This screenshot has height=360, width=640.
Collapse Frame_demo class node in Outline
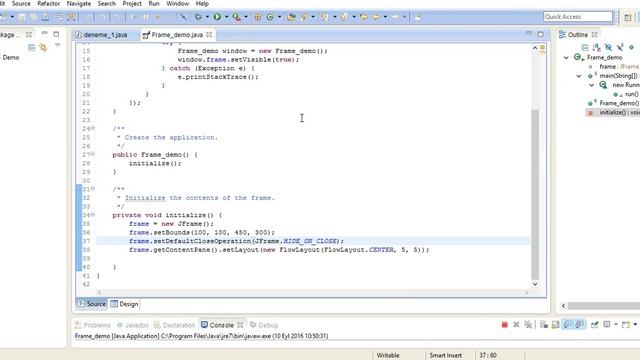[566, 58]
